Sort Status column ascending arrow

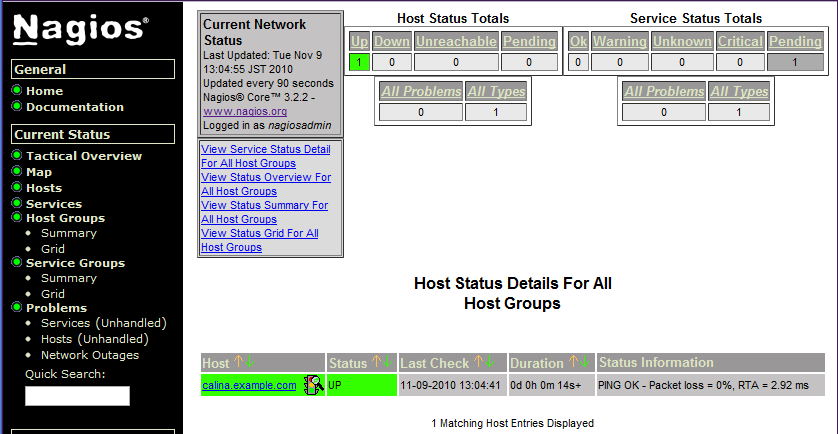(377, 363)
